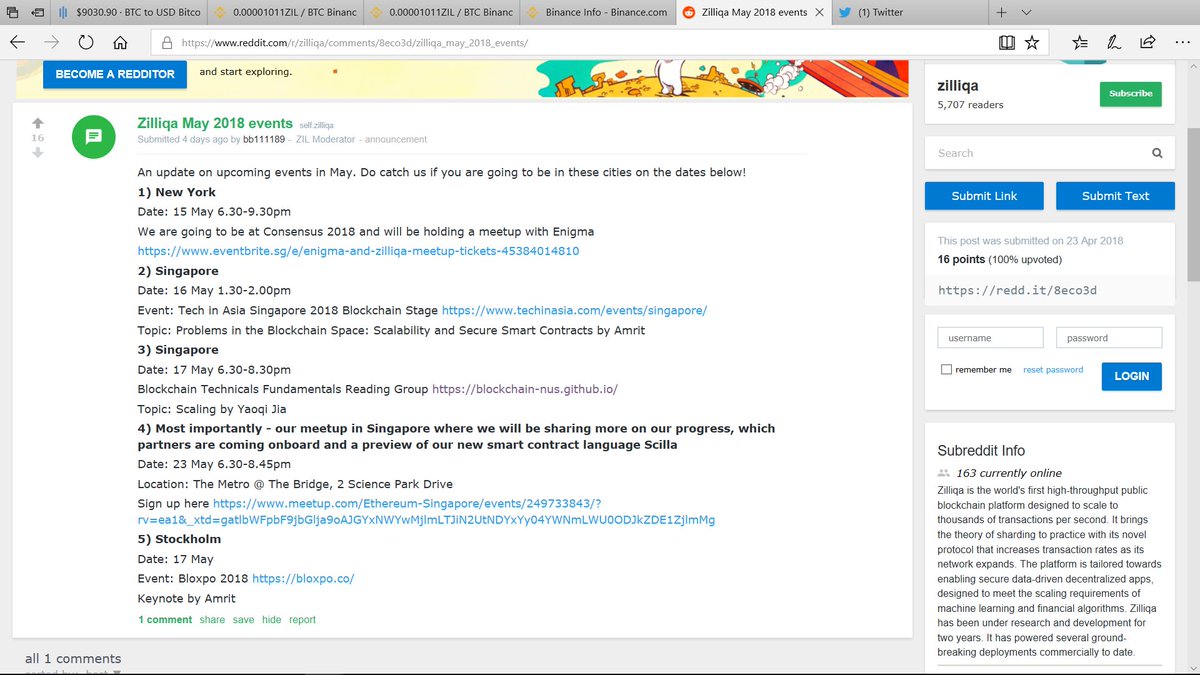Switch to Reading view
1200x675 pixels.
coord(1007,43)
